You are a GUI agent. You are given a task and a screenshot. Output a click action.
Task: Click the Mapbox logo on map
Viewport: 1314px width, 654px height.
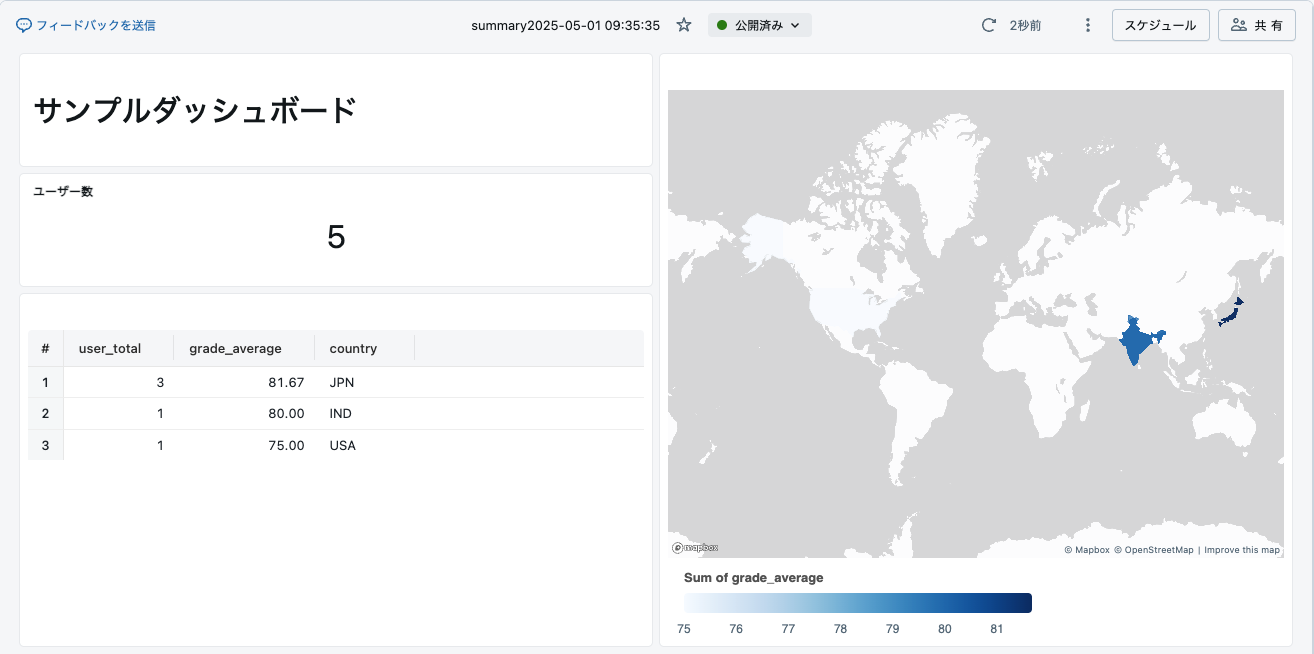695,548
